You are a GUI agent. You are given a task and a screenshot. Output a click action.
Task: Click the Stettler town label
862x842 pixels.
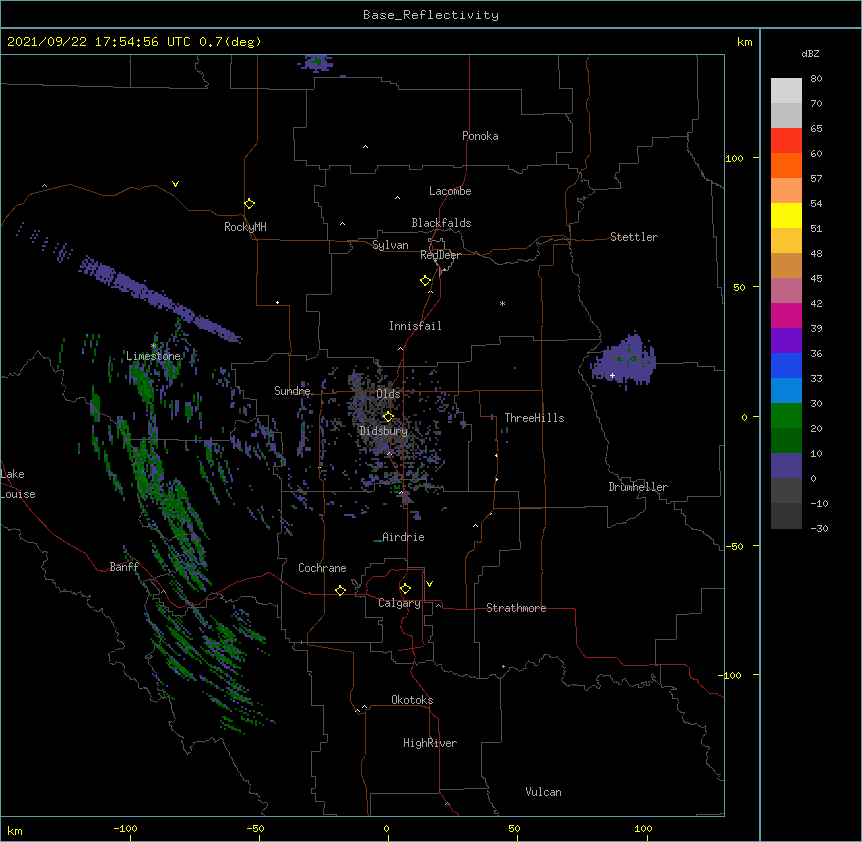634,237
